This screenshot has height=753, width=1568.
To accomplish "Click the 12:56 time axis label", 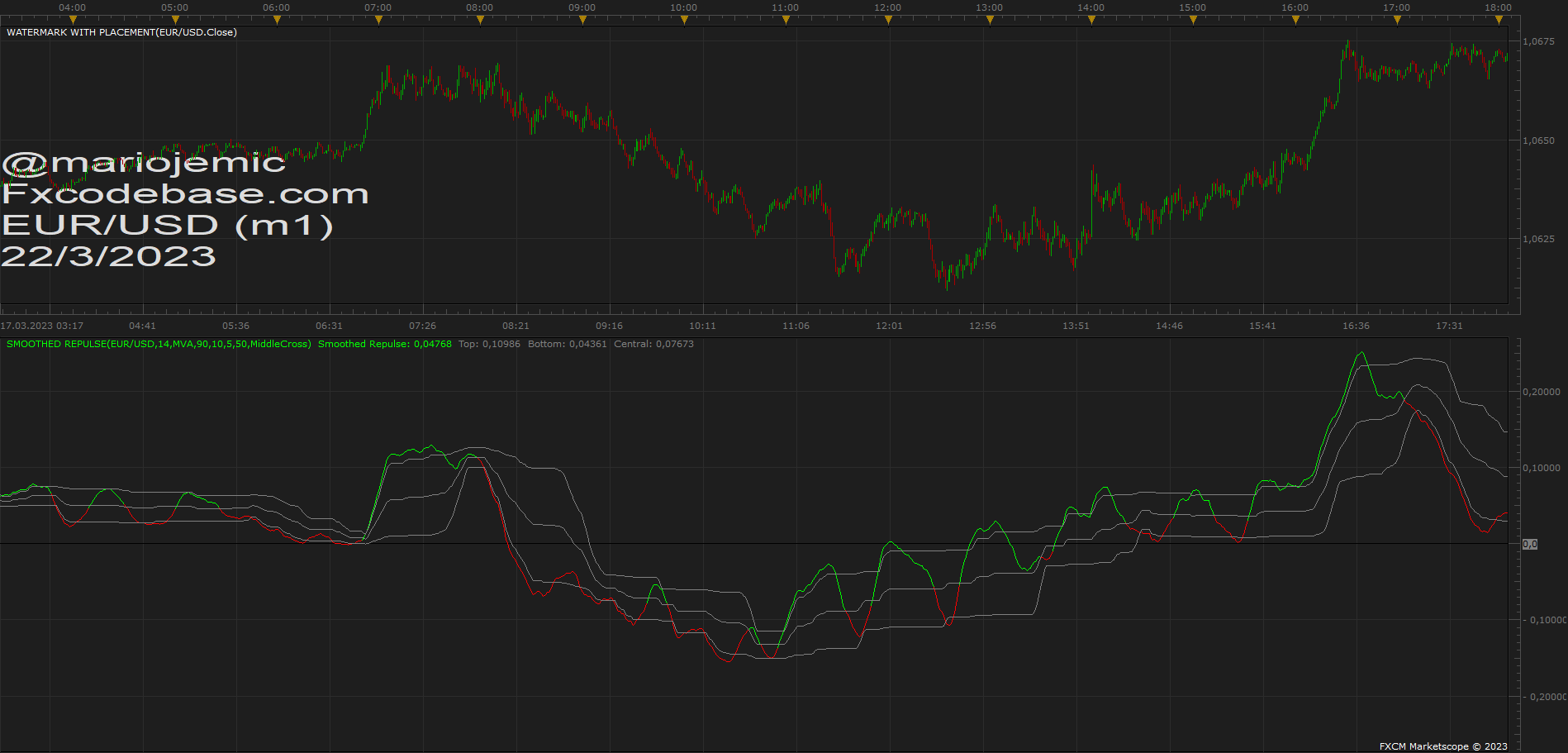I will (x=982, y=326).
